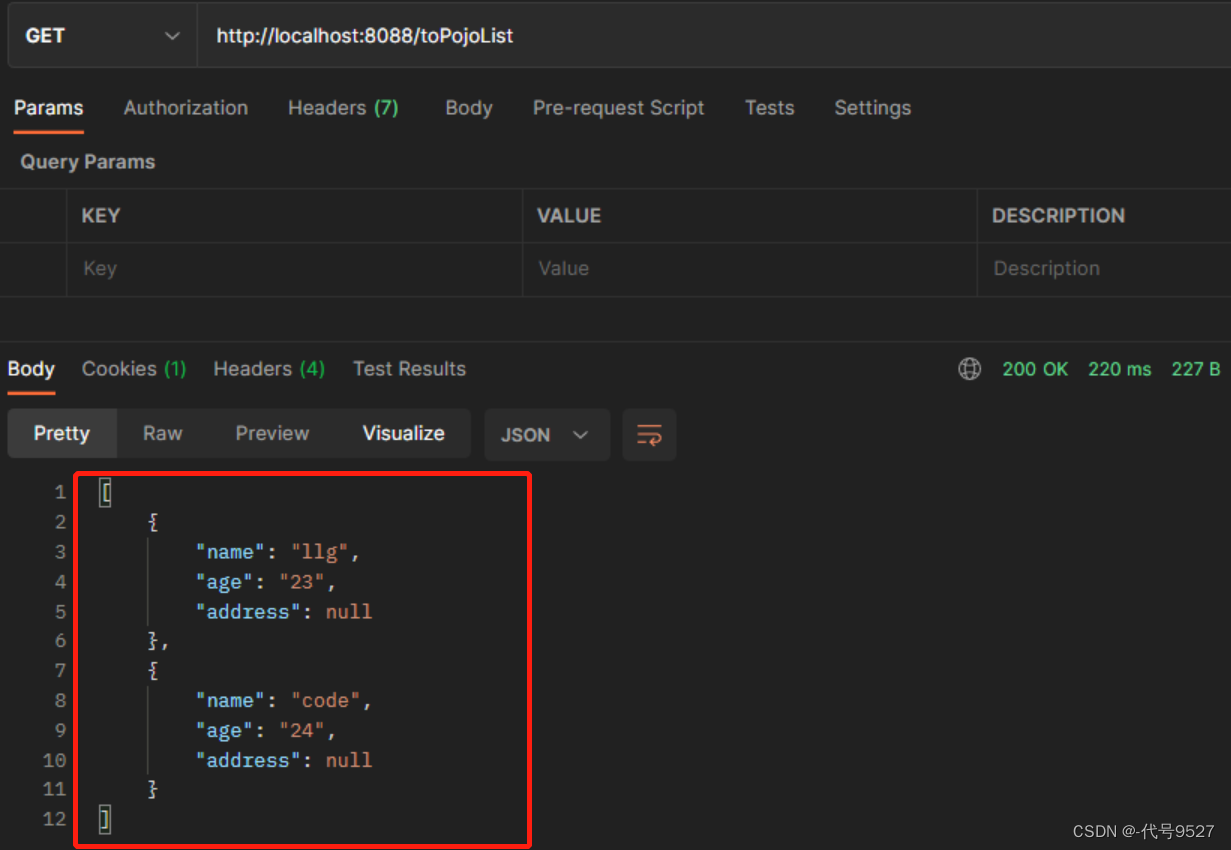Click the DESCRIPTION column header
The width and height of the screenshot is (1231, 850).
pos(1058,216)
